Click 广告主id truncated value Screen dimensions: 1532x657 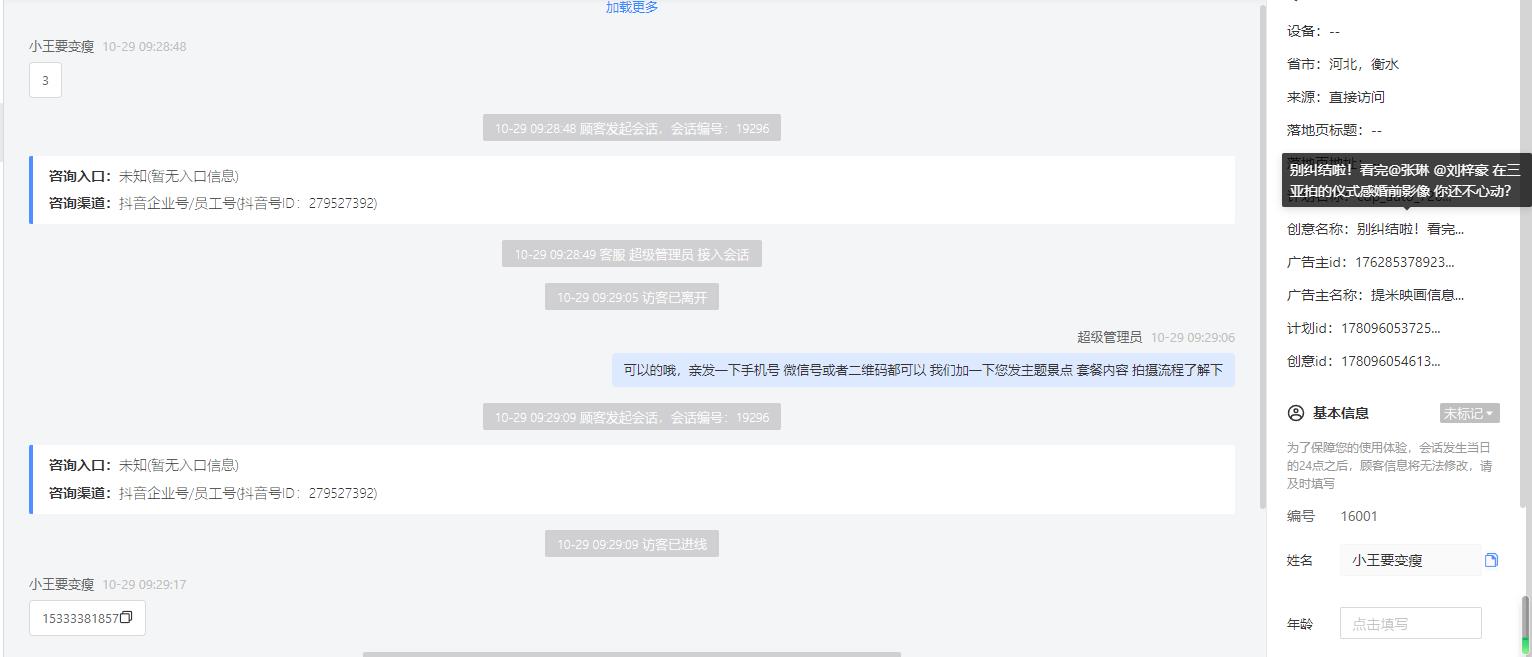coord(1404,262)
